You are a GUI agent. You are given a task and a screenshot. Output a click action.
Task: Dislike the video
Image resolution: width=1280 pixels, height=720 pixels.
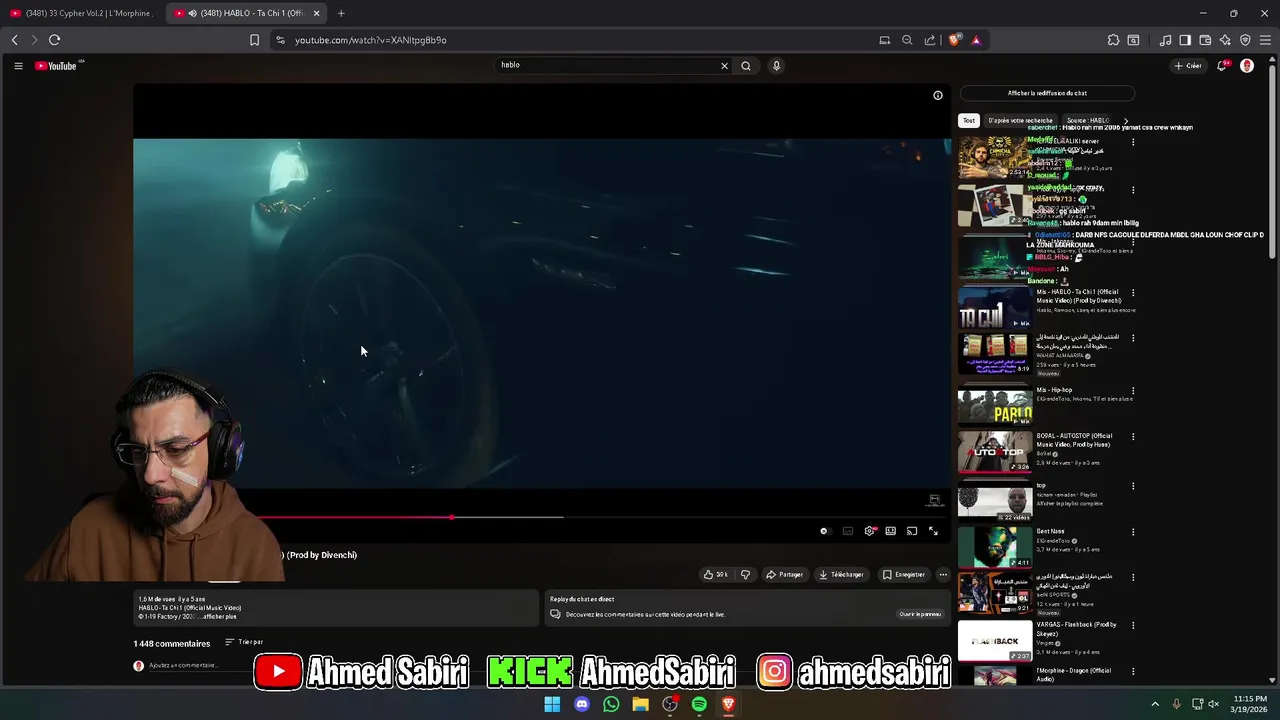pyautogui.click(x=745, y=575)
